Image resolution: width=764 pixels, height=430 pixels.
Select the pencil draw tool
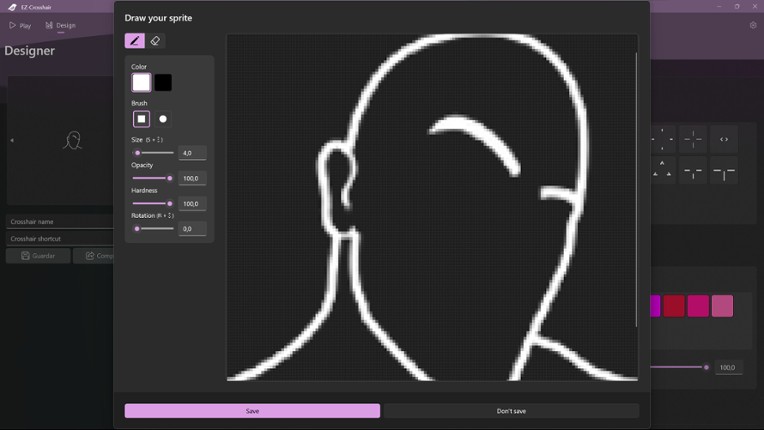point(134,41)
